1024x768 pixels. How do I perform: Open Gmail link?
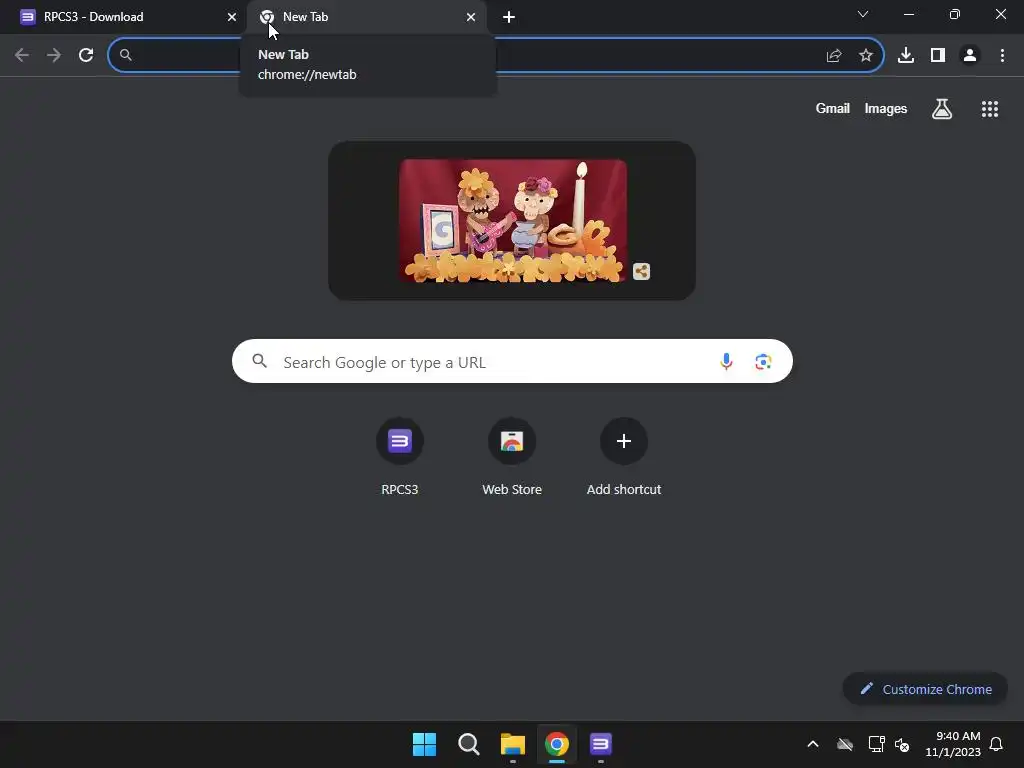coord(833,108)
